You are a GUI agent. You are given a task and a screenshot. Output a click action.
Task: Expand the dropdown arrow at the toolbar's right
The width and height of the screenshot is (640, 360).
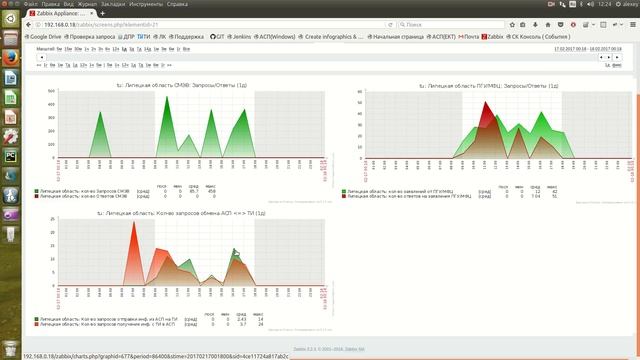621,25
